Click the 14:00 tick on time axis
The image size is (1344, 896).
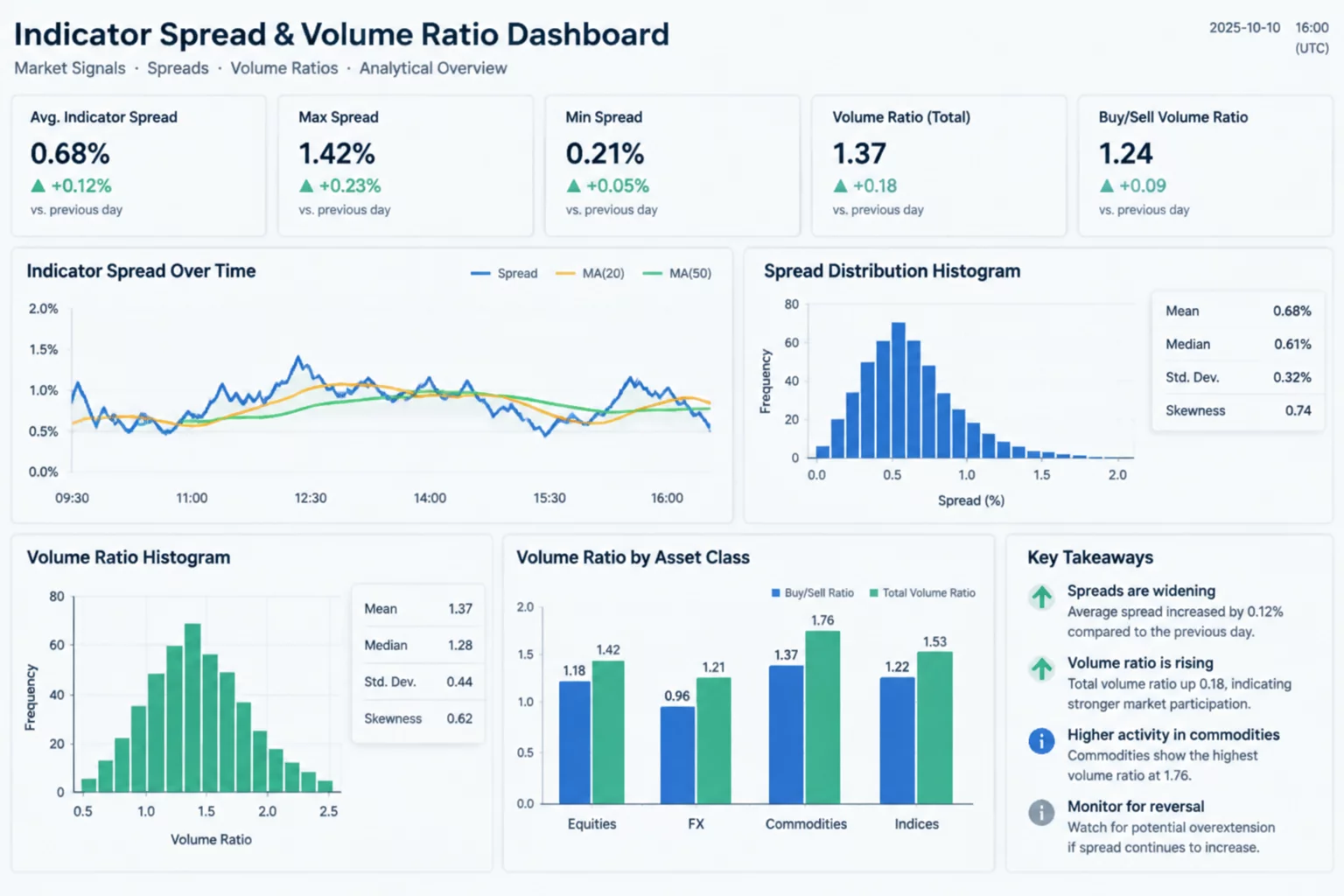coord(430,498)
